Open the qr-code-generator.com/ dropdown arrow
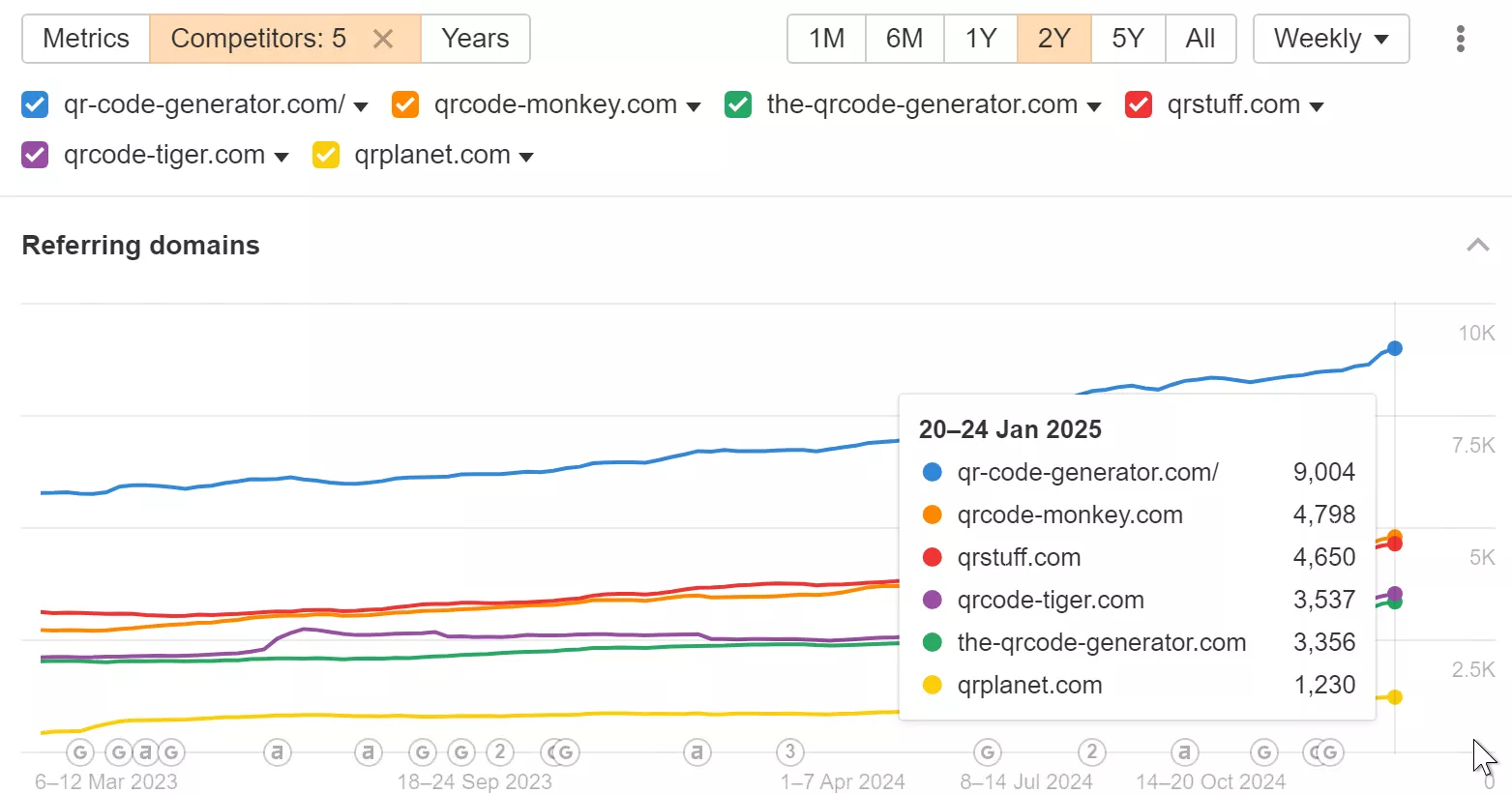The width and height of the screenshot is (1512, 794). (x=361, y=107)
